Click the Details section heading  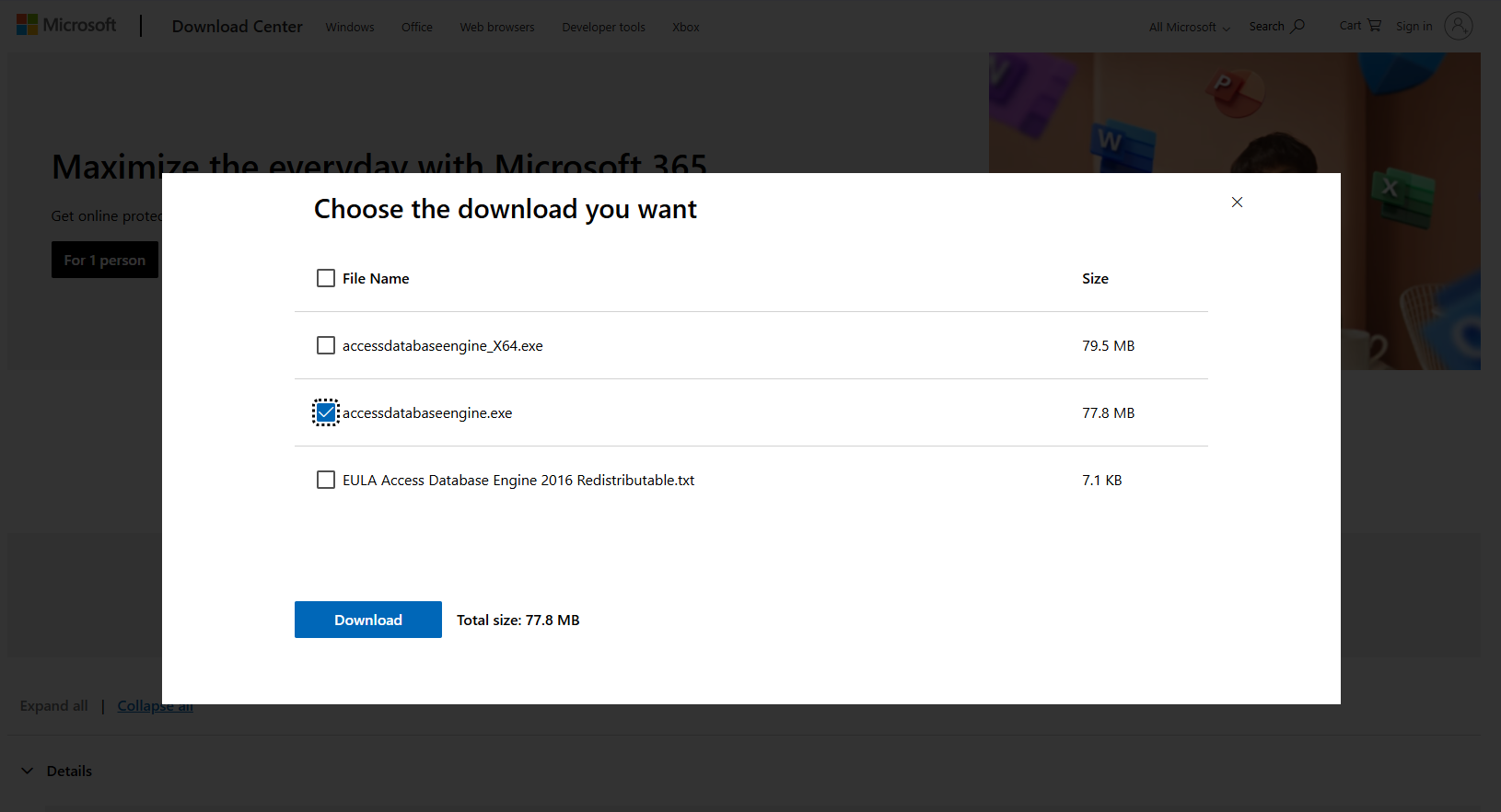(69, 771)
